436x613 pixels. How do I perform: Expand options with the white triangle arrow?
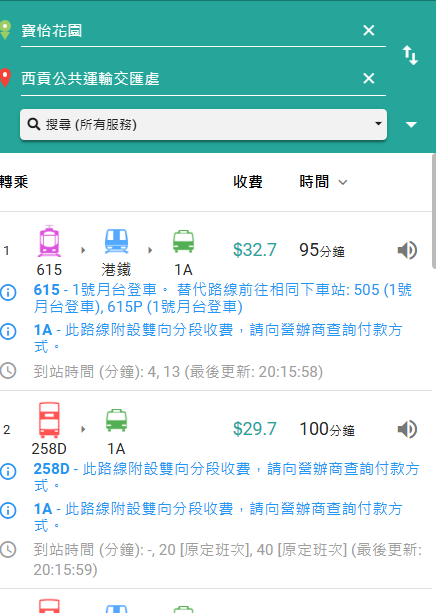(411, 125)
